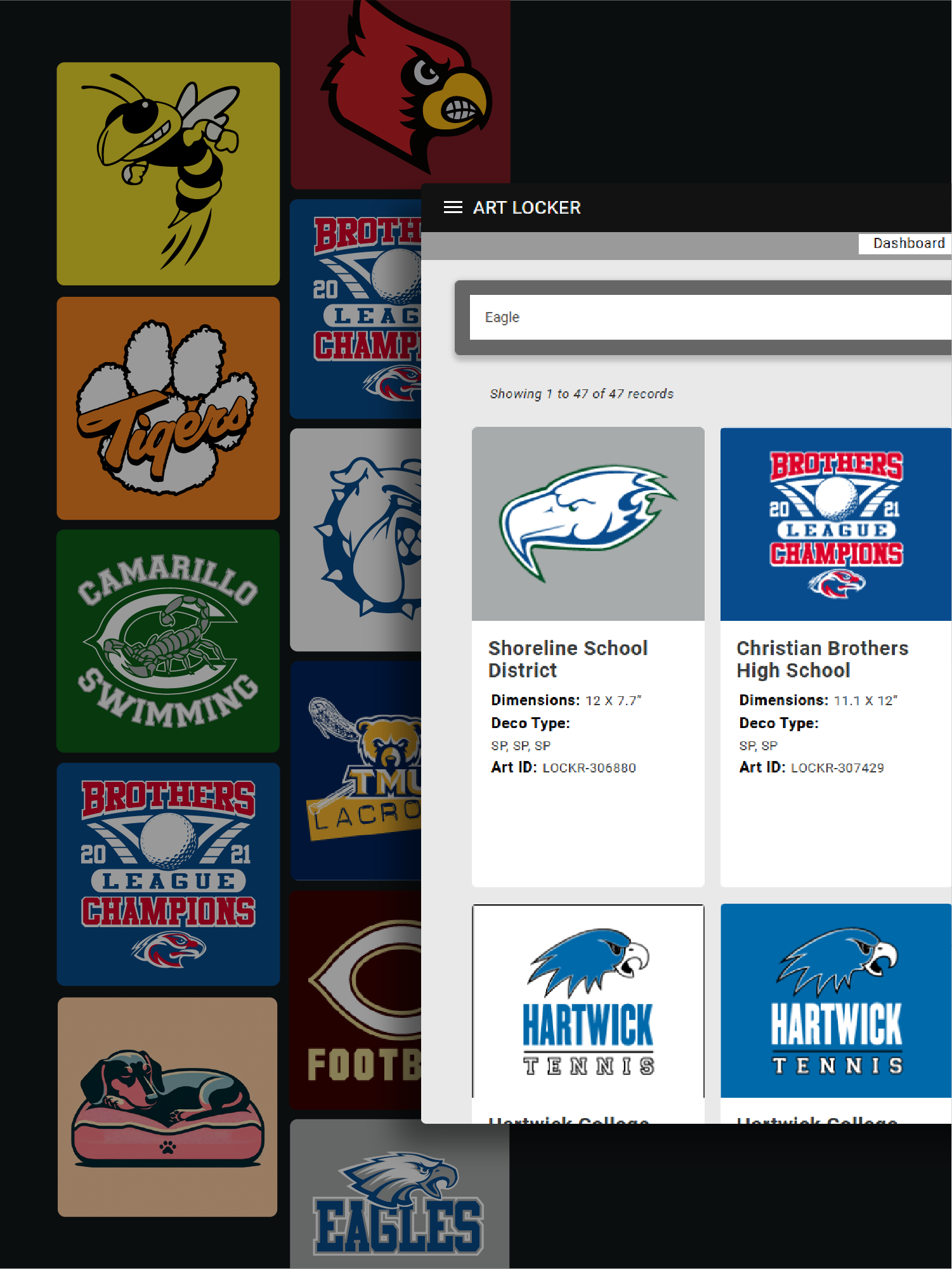
Task: Select the yellow hornet mascot tile
Action: 168,174
